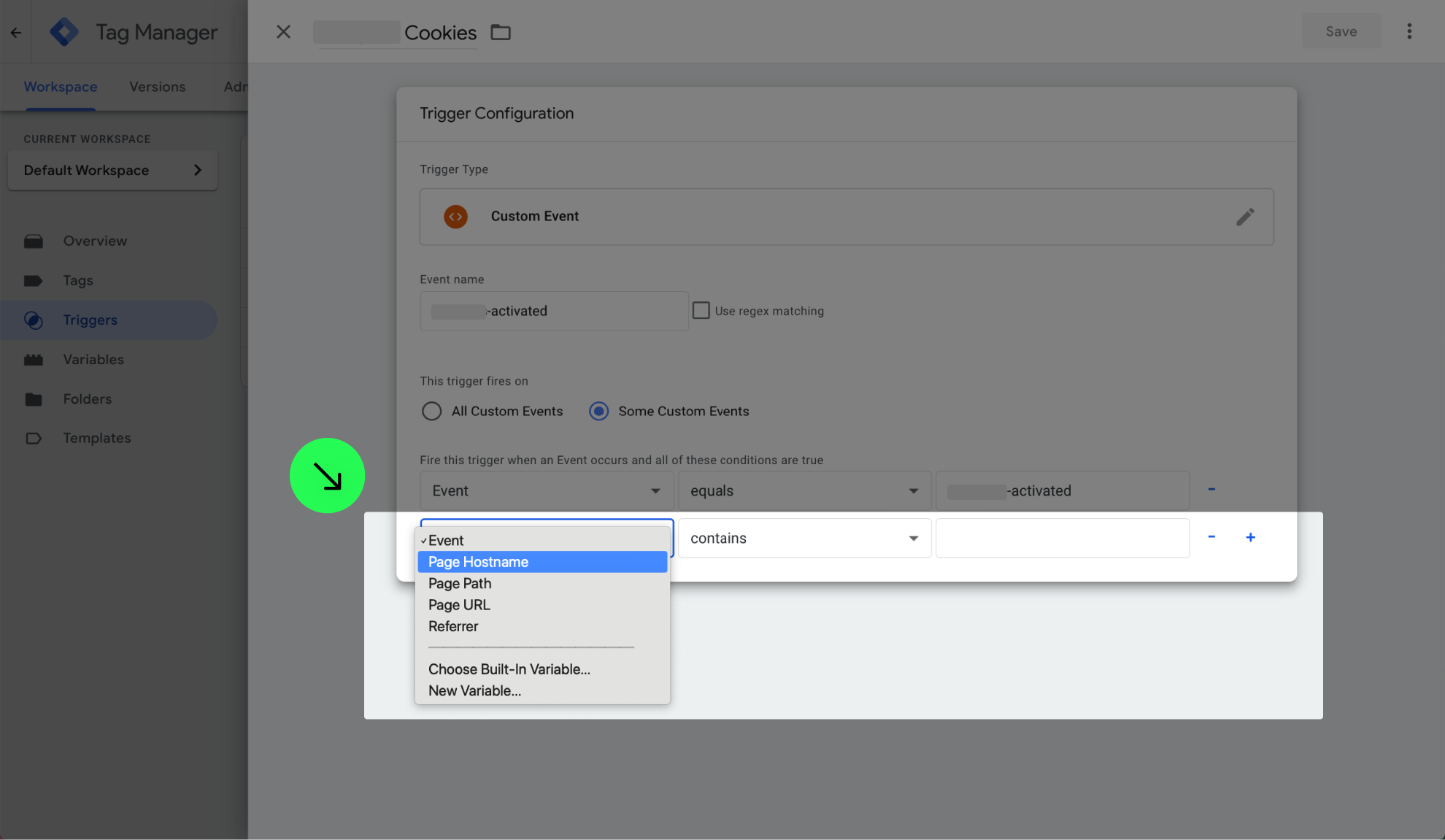Open the Event variable dropdown in first condition
Viewport: 1445px width, 840px height.
click(547, 490)
